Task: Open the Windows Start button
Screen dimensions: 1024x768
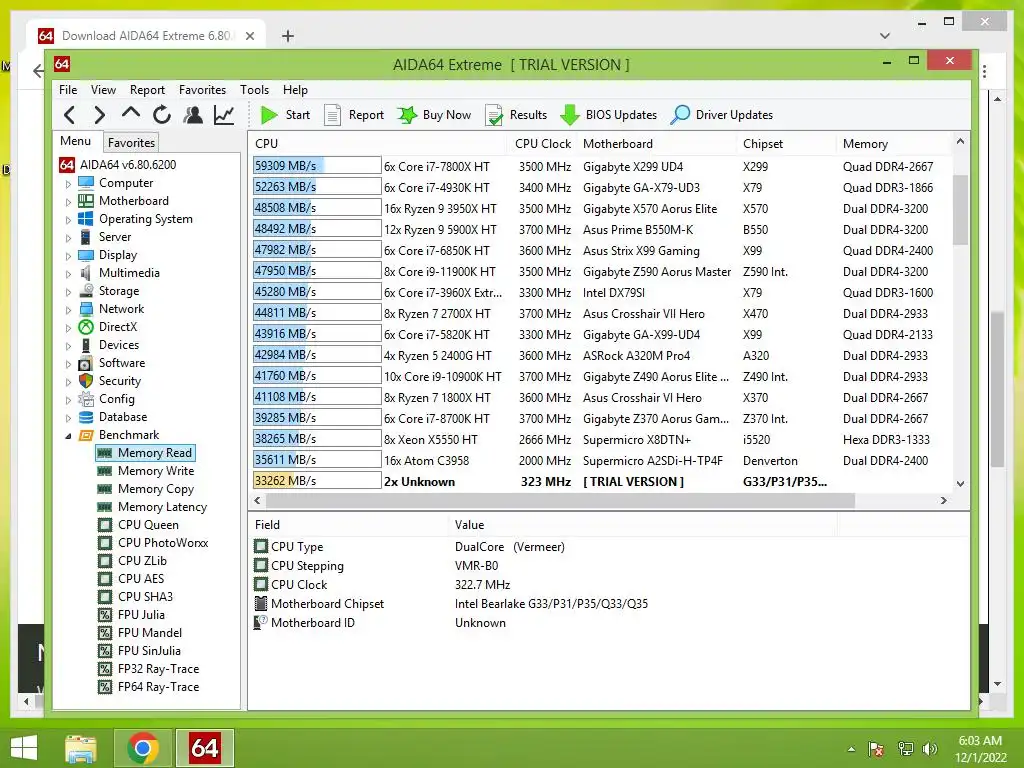Action: [x=24, y=748]
